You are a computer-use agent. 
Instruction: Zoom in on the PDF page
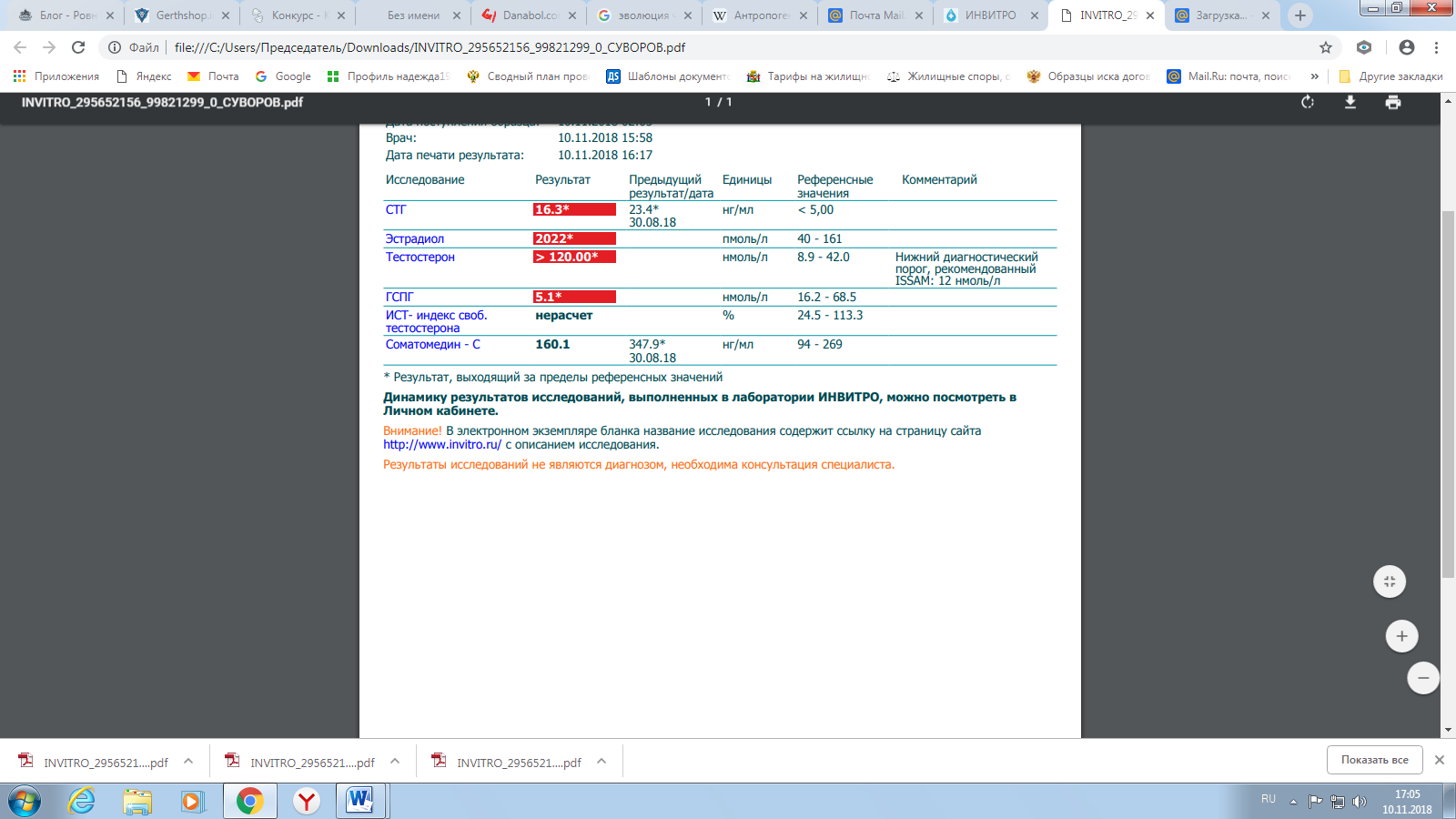tap(1401, 636)
